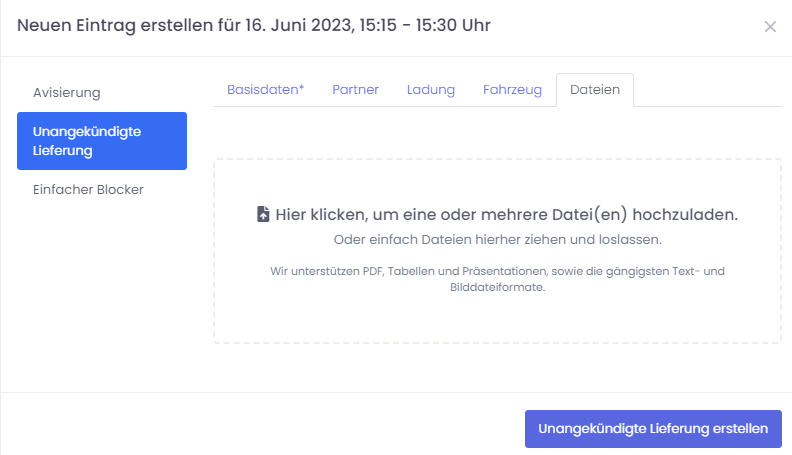This screenshot has width=792, height=455.
Task: Select Einfacher Blocker option
Action: [88, 189]
